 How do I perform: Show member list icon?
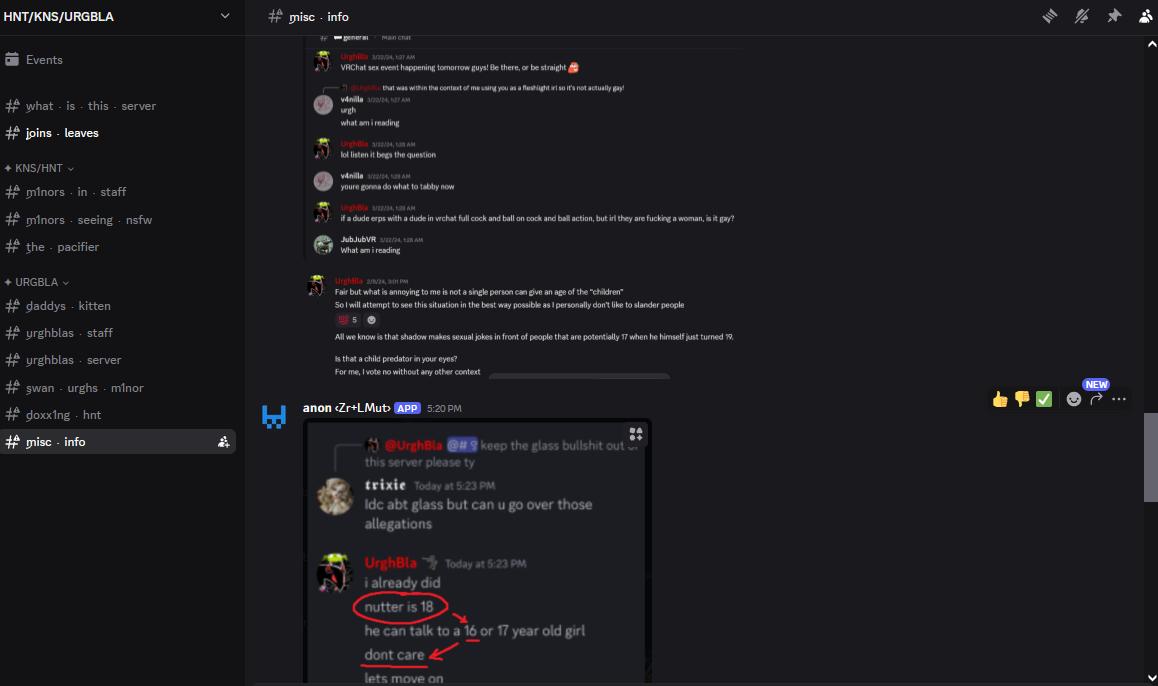[1146, 16]
